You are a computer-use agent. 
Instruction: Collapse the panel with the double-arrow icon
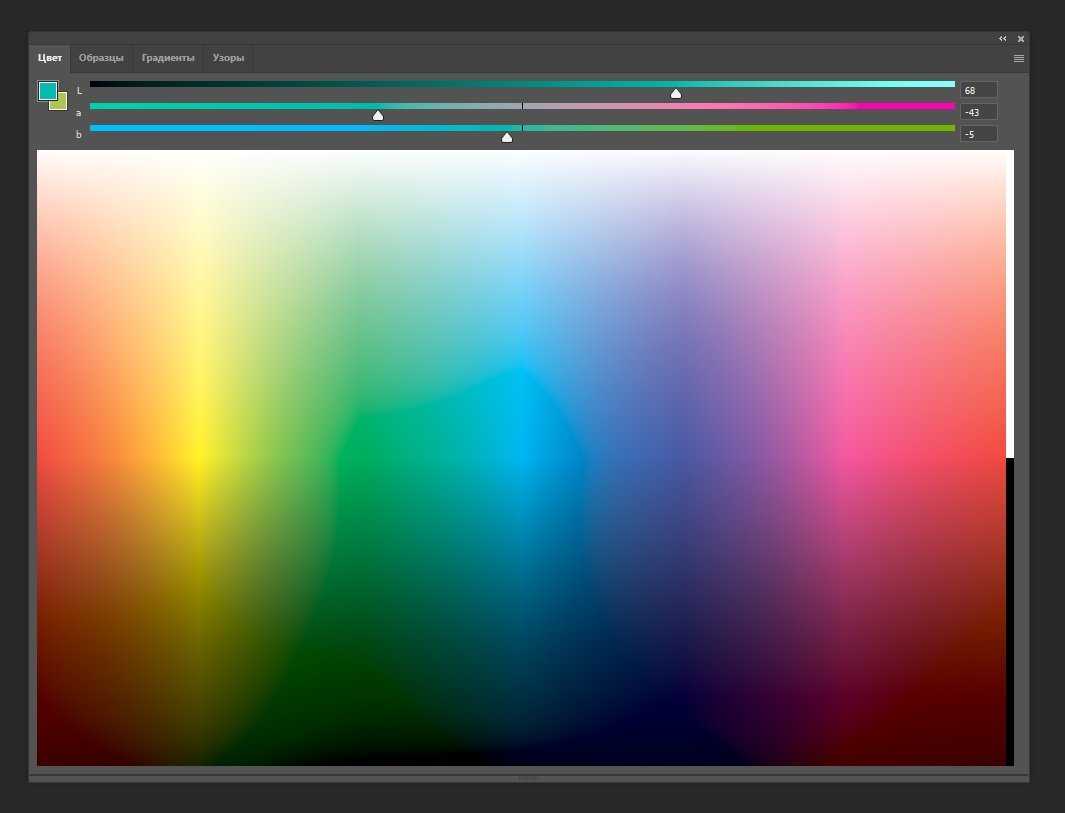(x=1002, y=39)
